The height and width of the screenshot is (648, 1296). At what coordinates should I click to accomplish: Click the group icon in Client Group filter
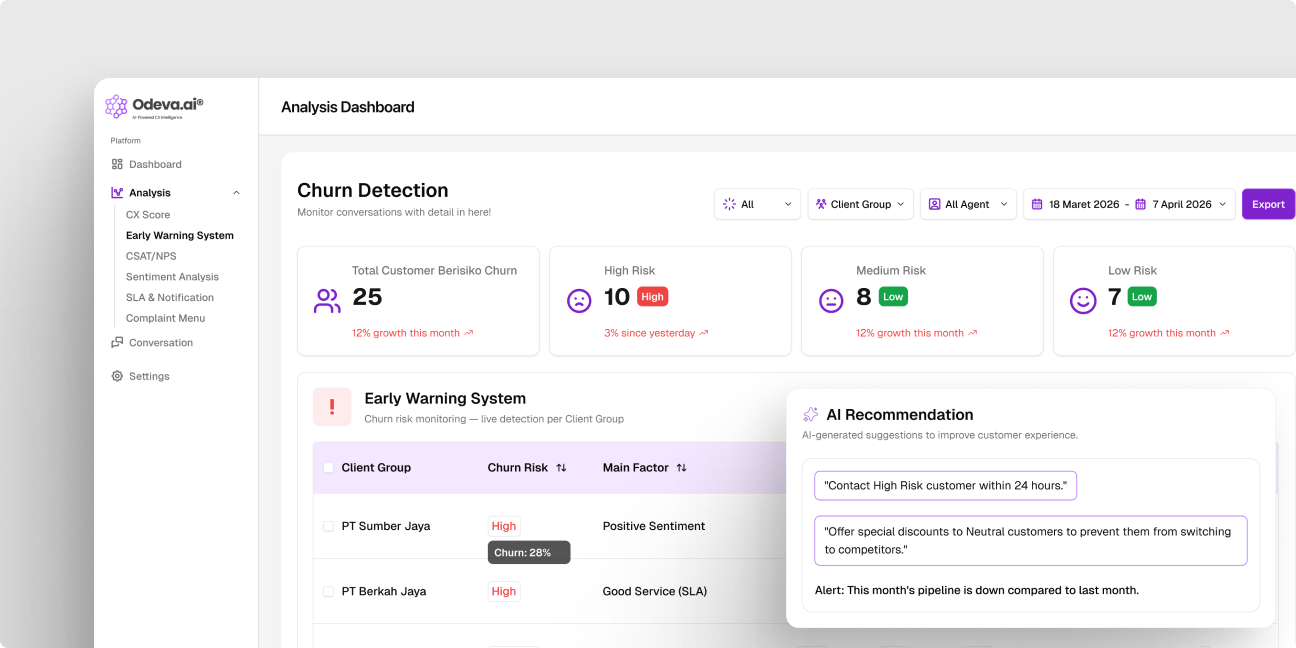tap(821, 204)
